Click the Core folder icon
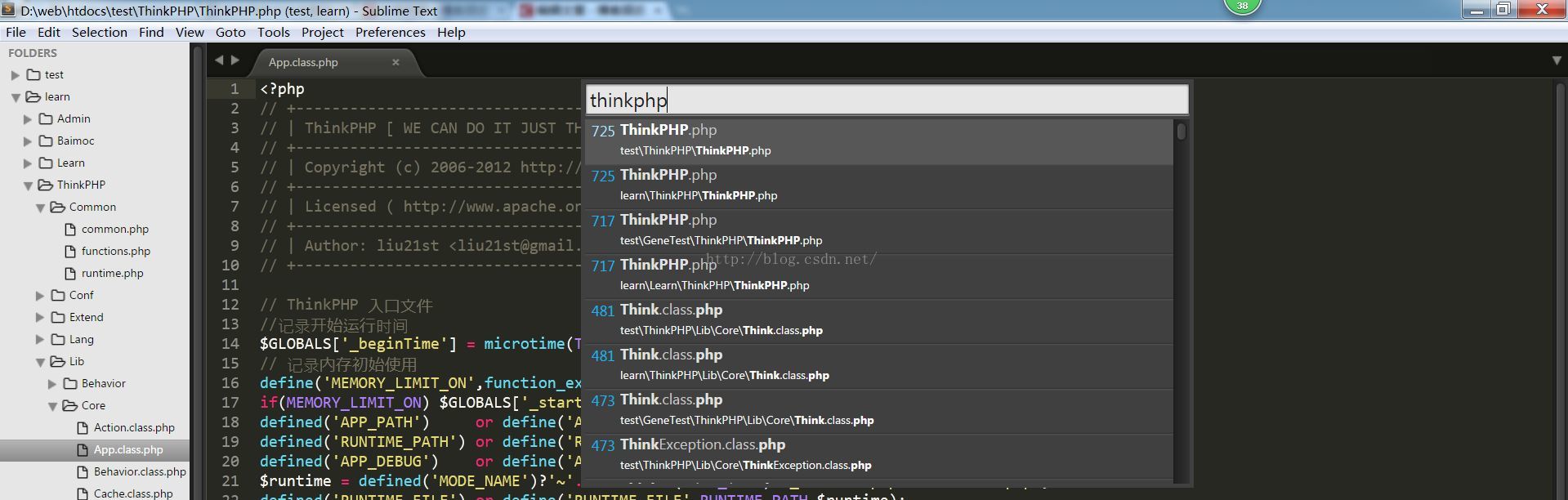 [70, 405]
